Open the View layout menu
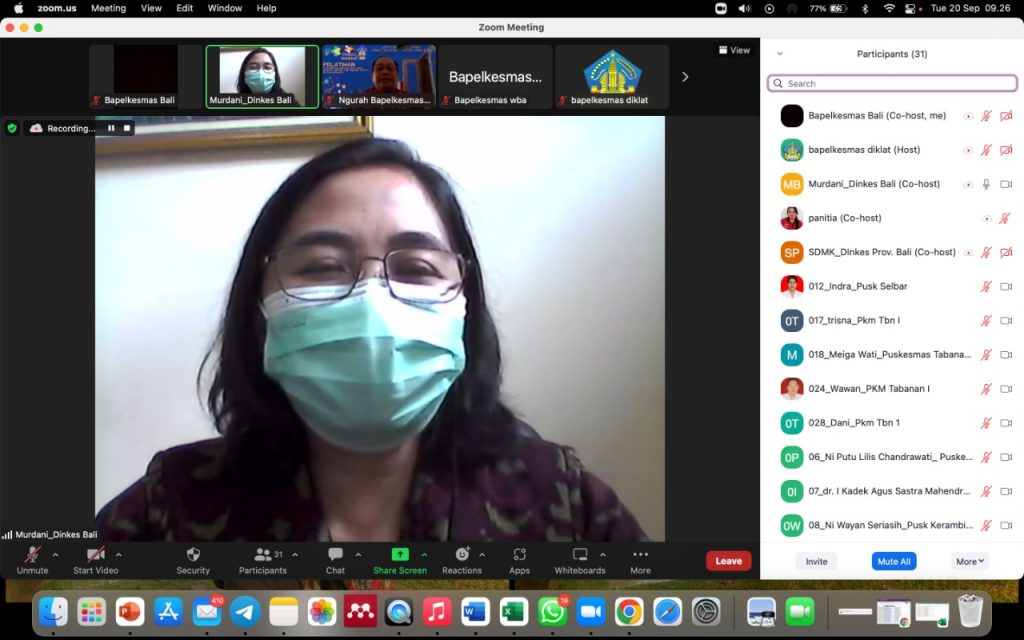The image size is (1024, 640). tap(734, 50)
